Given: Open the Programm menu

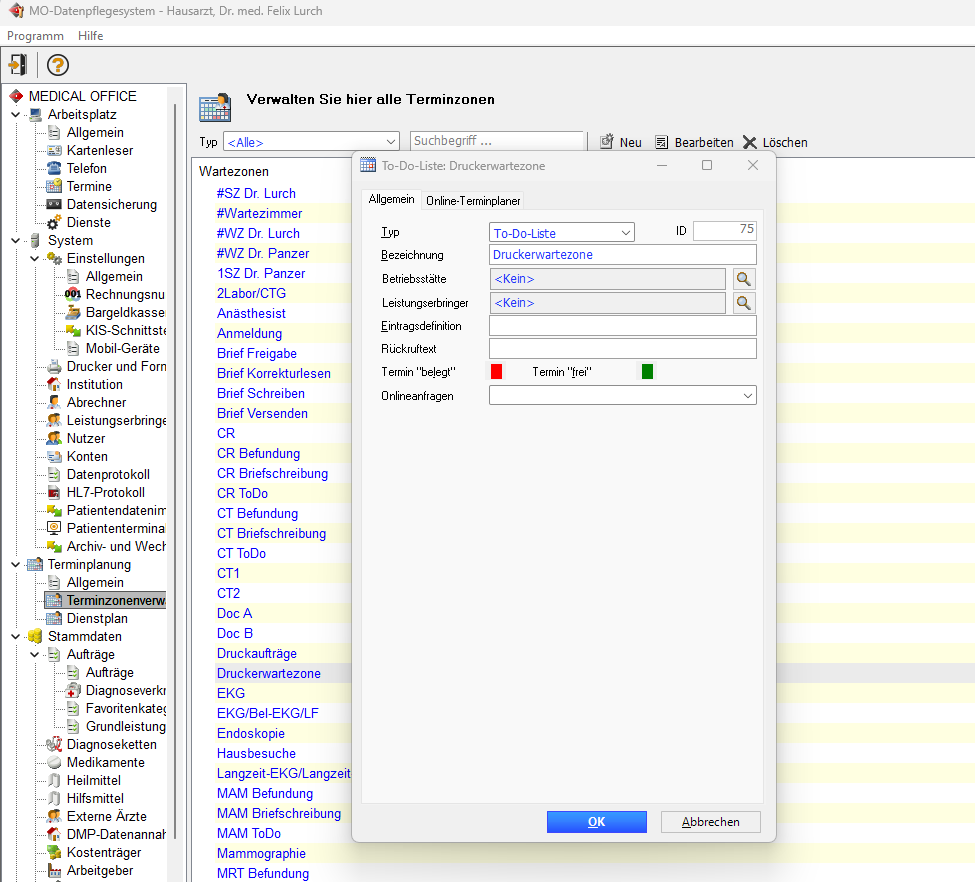Looking at the screenshot, I should pos(35,35).
